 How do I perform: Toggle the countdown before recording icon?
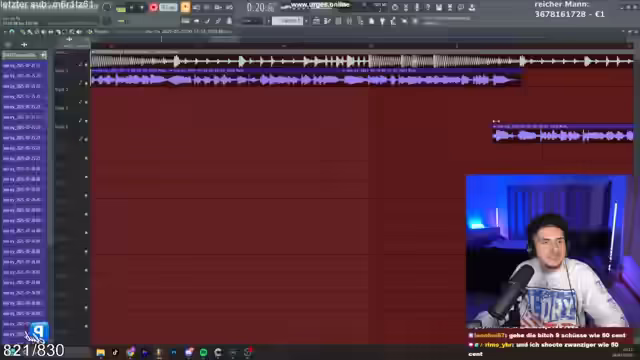coord(207,7)
